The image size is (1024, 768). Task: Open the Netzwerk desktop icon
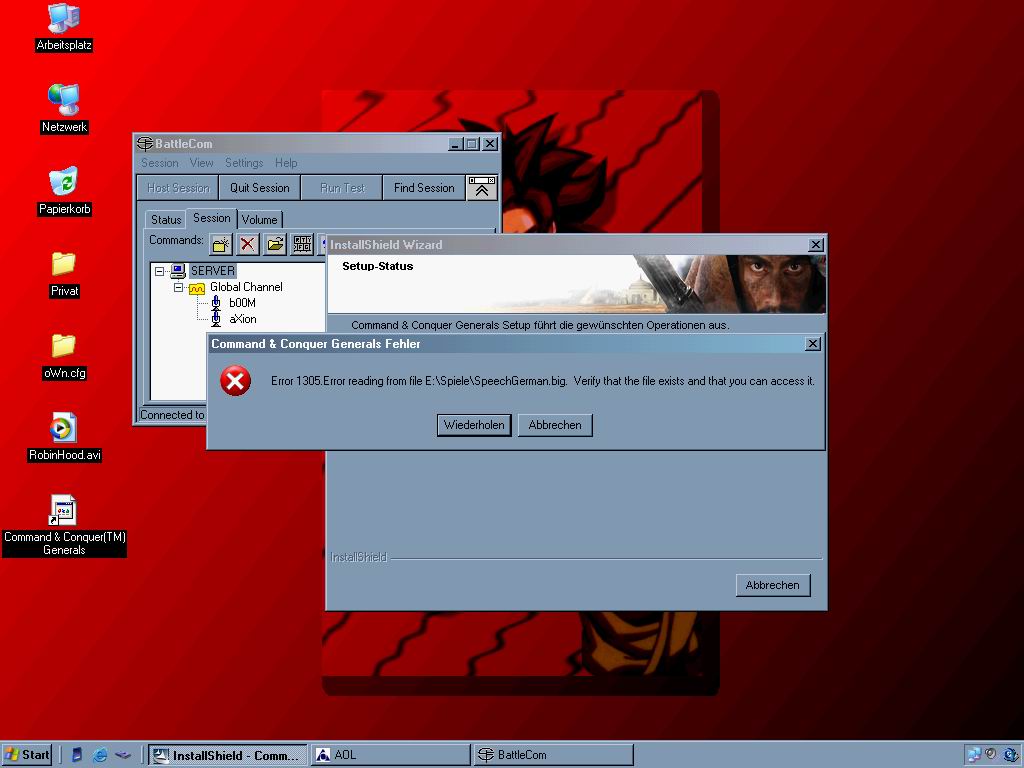point(64,100)
